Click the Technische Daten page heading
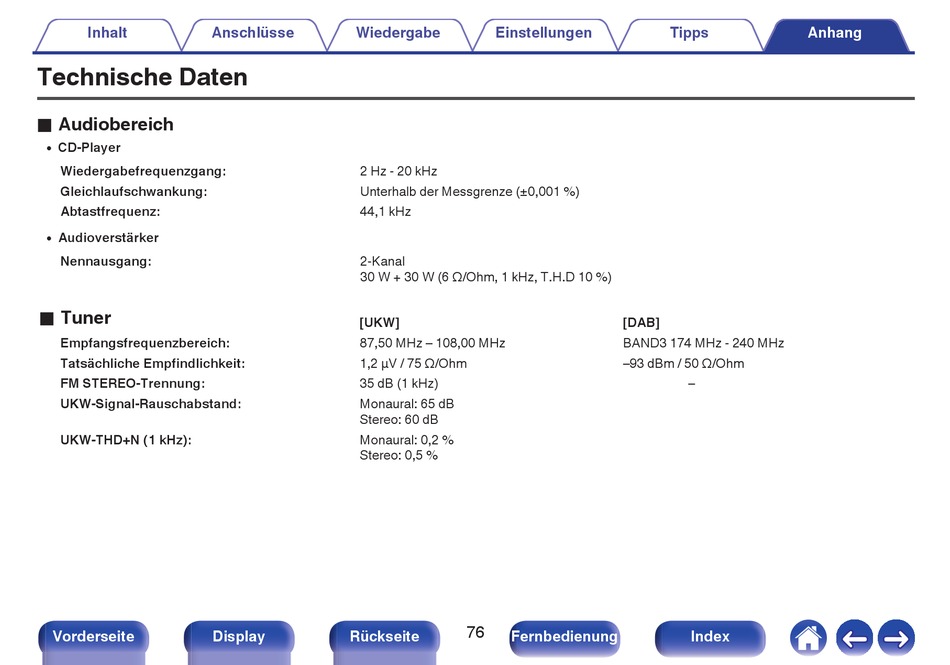This screenshot has width=950, height=665. [142, 78]
